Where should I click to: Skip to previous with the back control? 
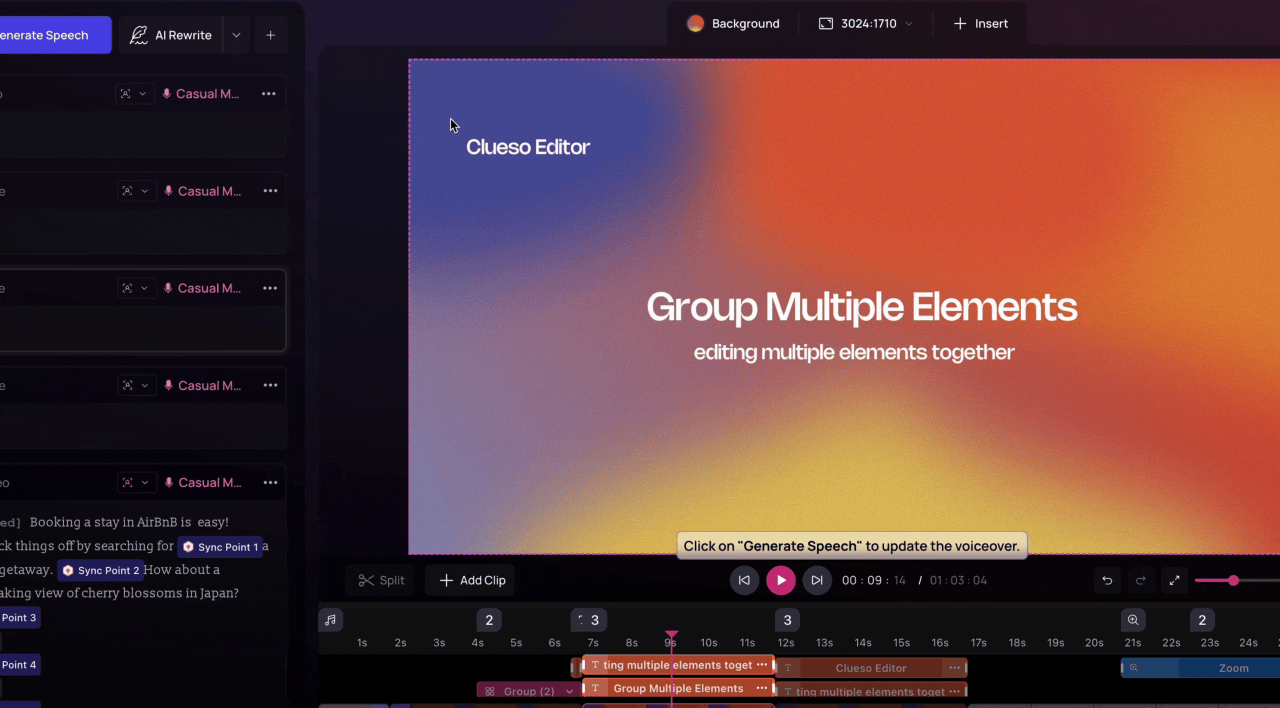click(744, 580)
